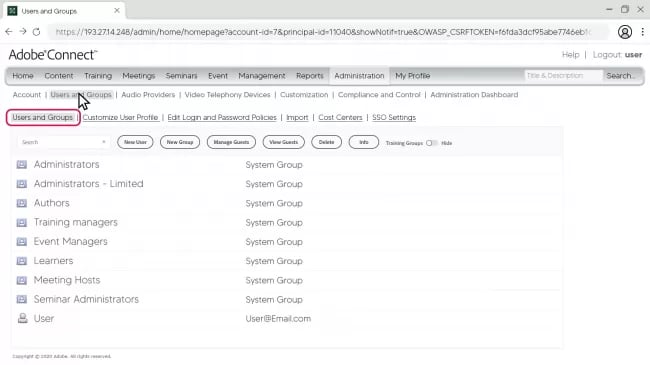Open the Content menu

coord(59,76)
